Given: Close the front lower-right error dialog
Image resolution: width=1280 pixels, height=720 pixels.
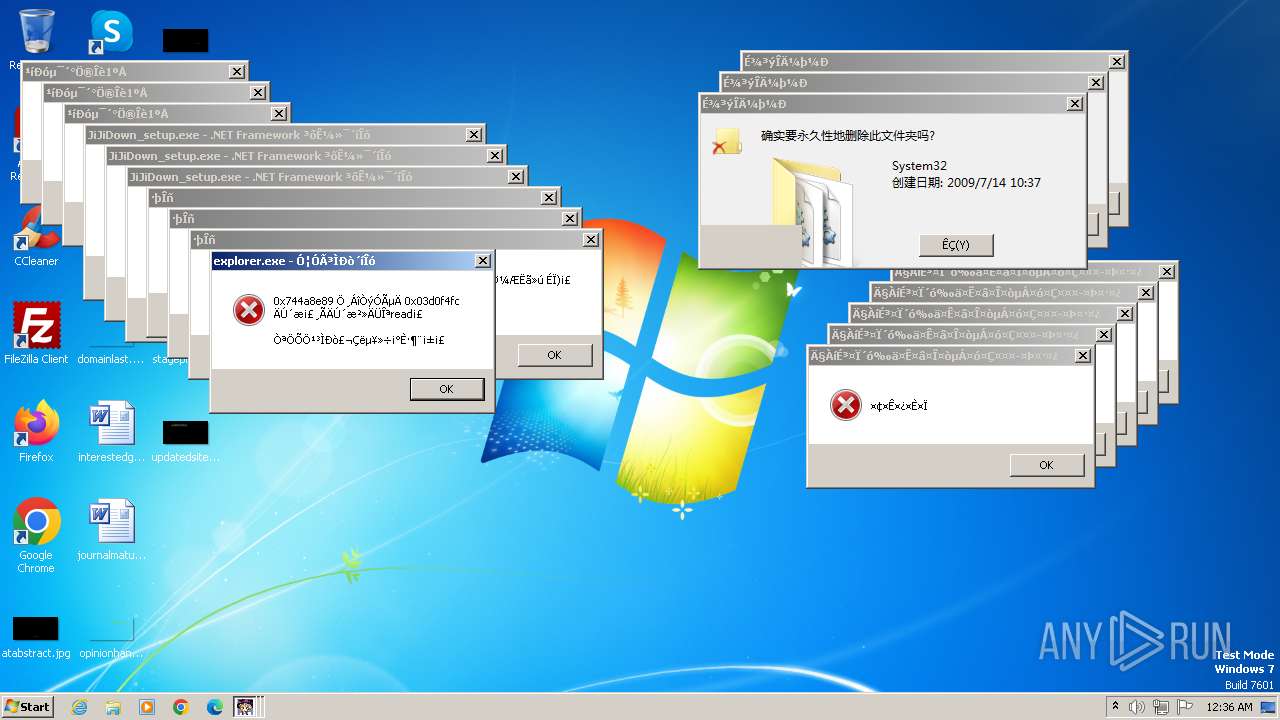Looking at the screenshot, I should 1082,356.
